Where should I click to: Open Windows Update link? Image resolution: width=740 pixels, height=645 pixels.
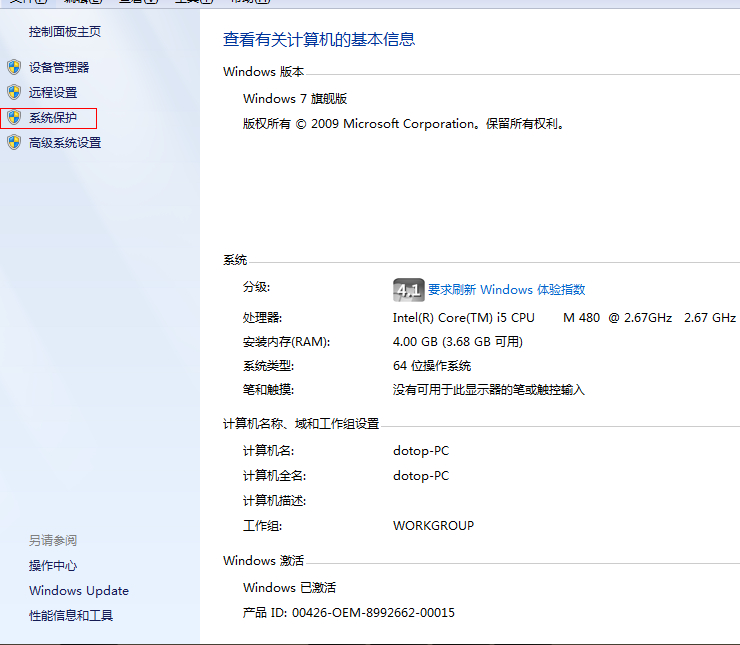pyautogui.click(x=79, y=590)
